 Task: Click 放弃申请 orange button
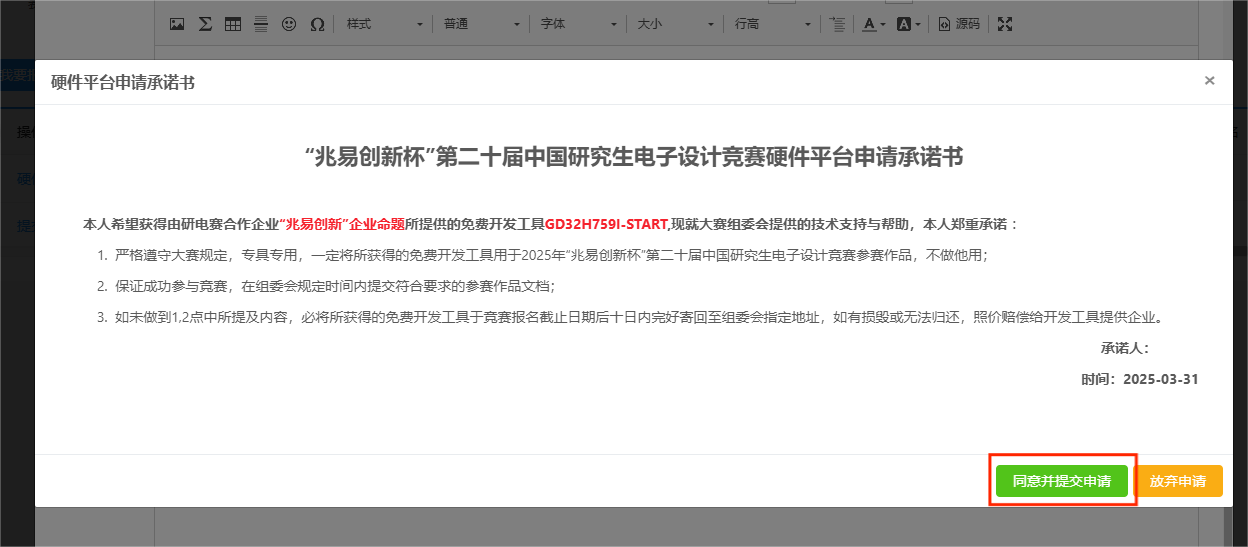1178,481
